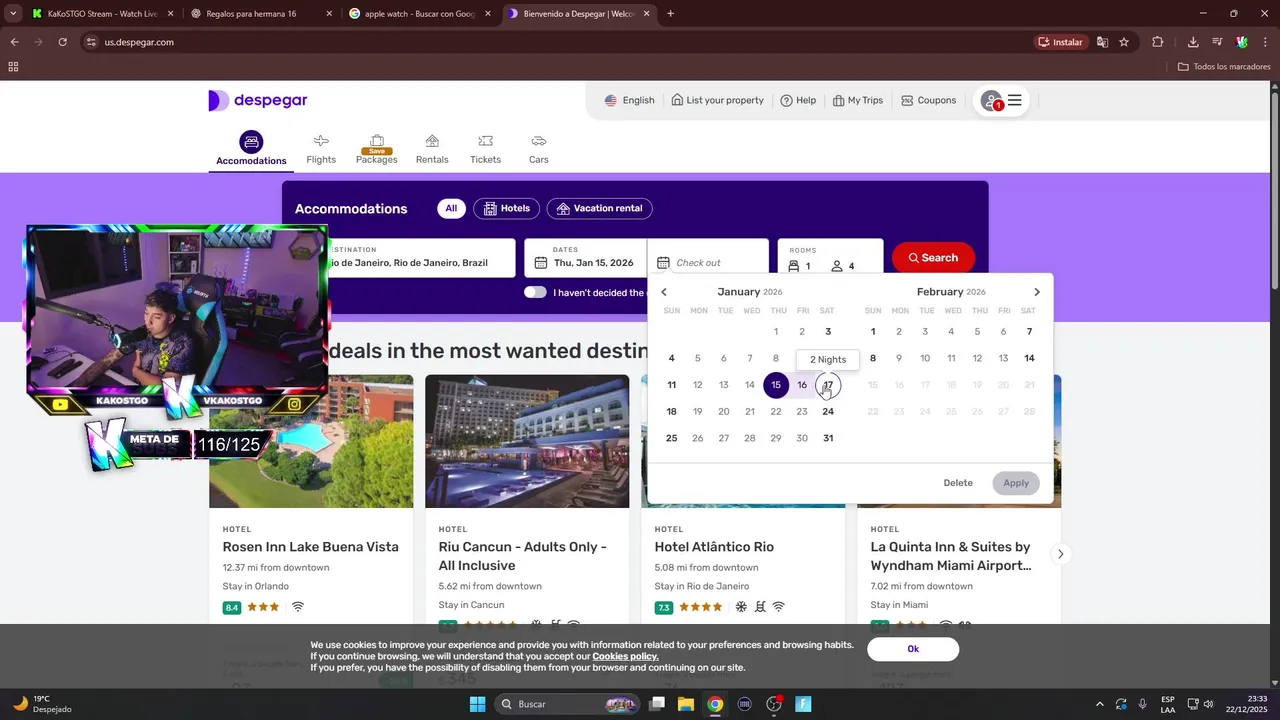Open Windows Start menu
The image size is (1280, 720).
(477, 704)
